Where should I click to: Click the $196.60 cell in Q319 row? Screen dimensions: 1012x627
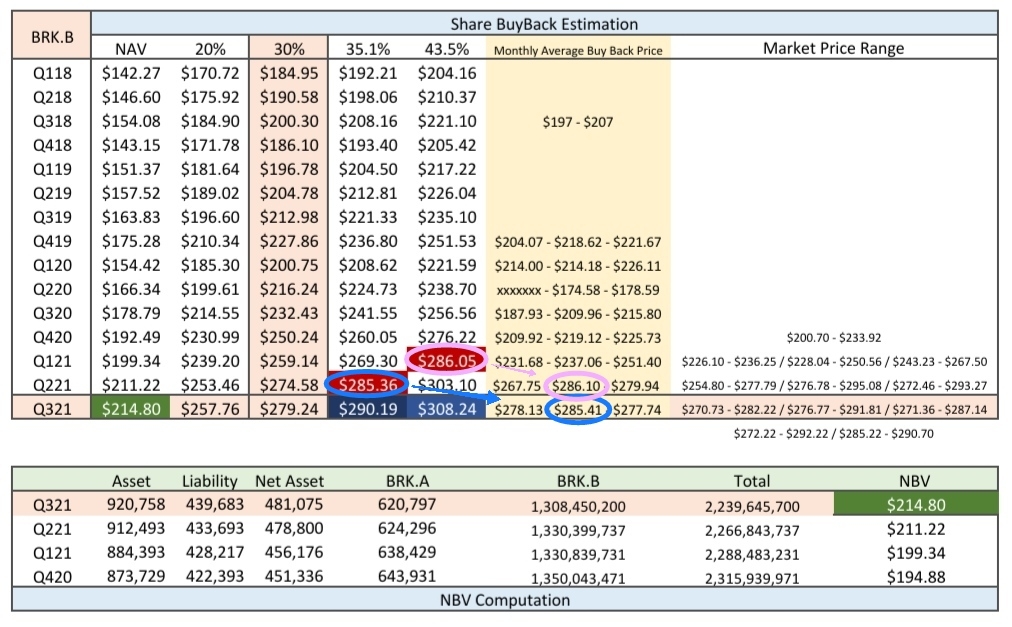pos(210,217)
